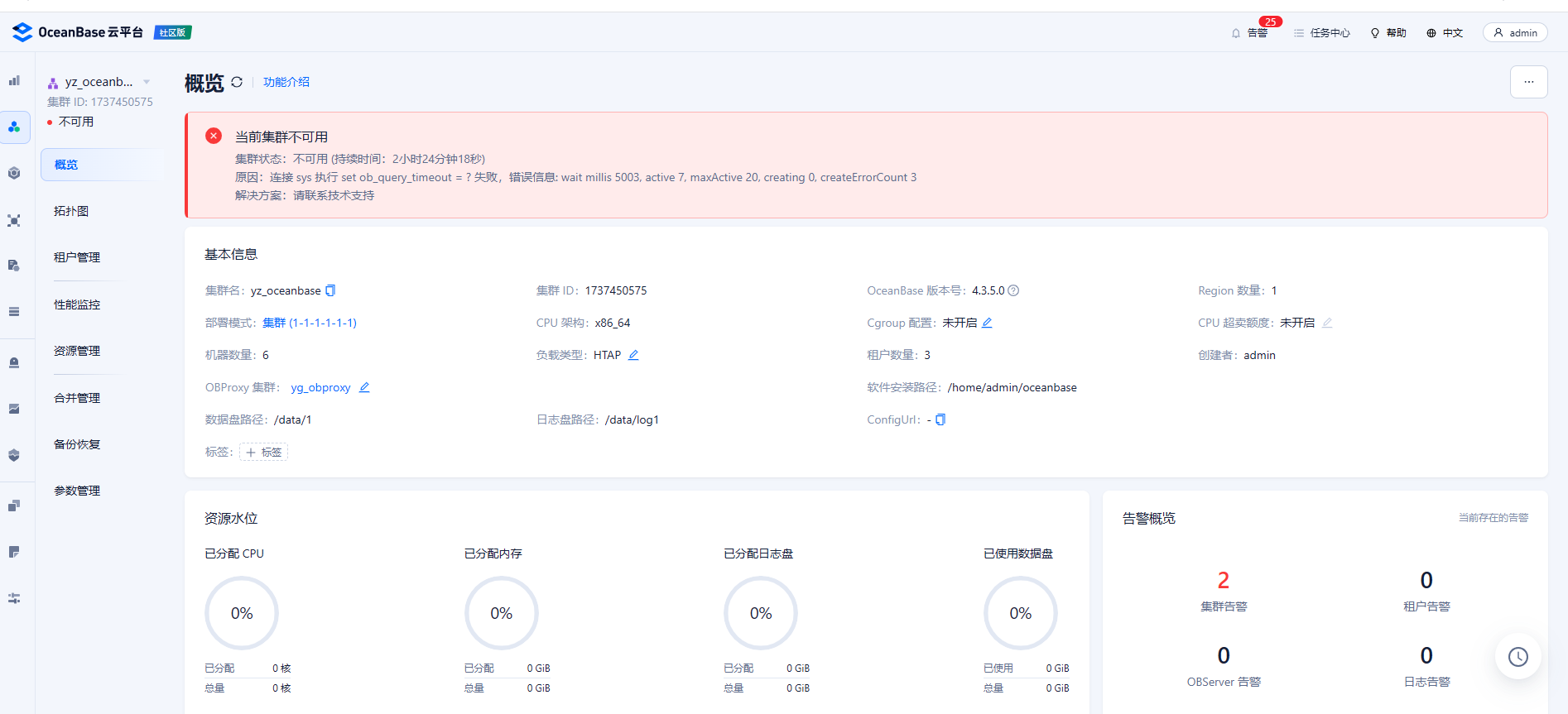Viewport: 1568px width, 714px height.
Task: Open the deployment mode link 集群 (1-1-1-1-1-1)
Action: click(x=310, y=323)
